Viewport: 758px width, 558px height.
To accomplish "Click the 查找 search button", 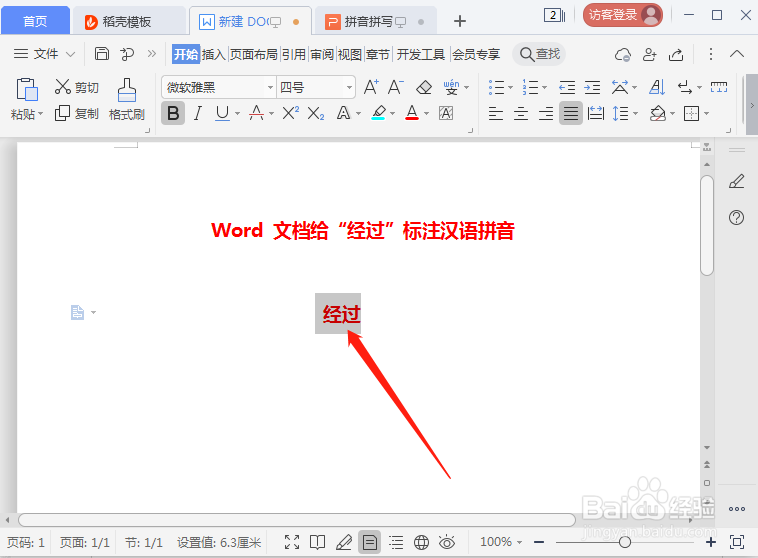I will [539, 54].
